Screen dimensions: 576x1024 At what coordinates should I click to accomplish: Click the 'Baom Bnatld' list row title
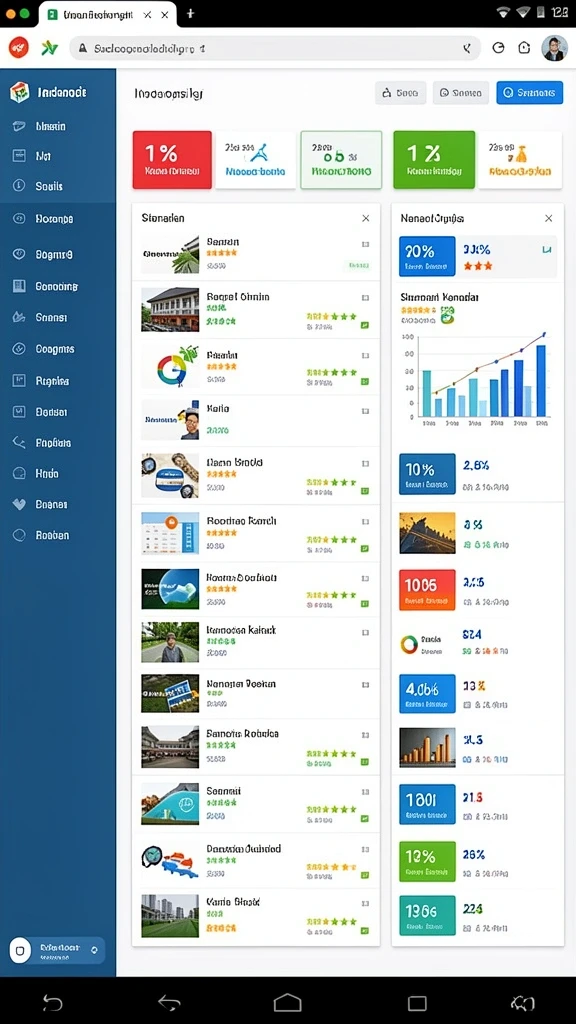click(x=234, y=462)
